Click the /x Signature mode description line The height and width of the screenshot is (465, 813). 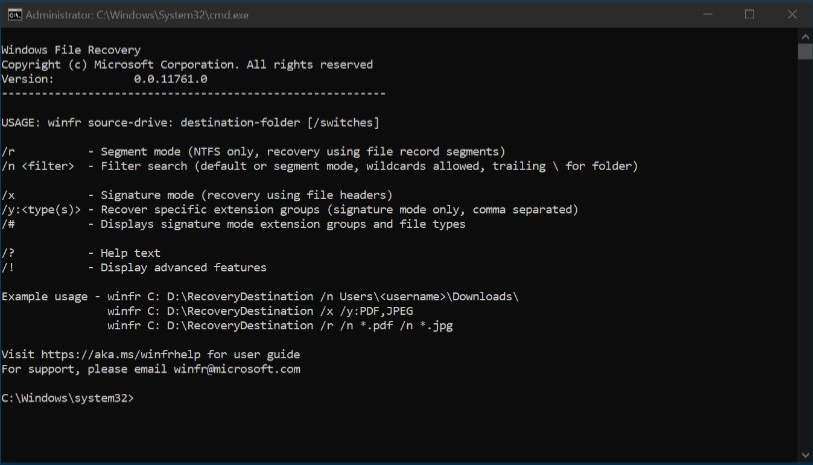click(x=197, y=195)
